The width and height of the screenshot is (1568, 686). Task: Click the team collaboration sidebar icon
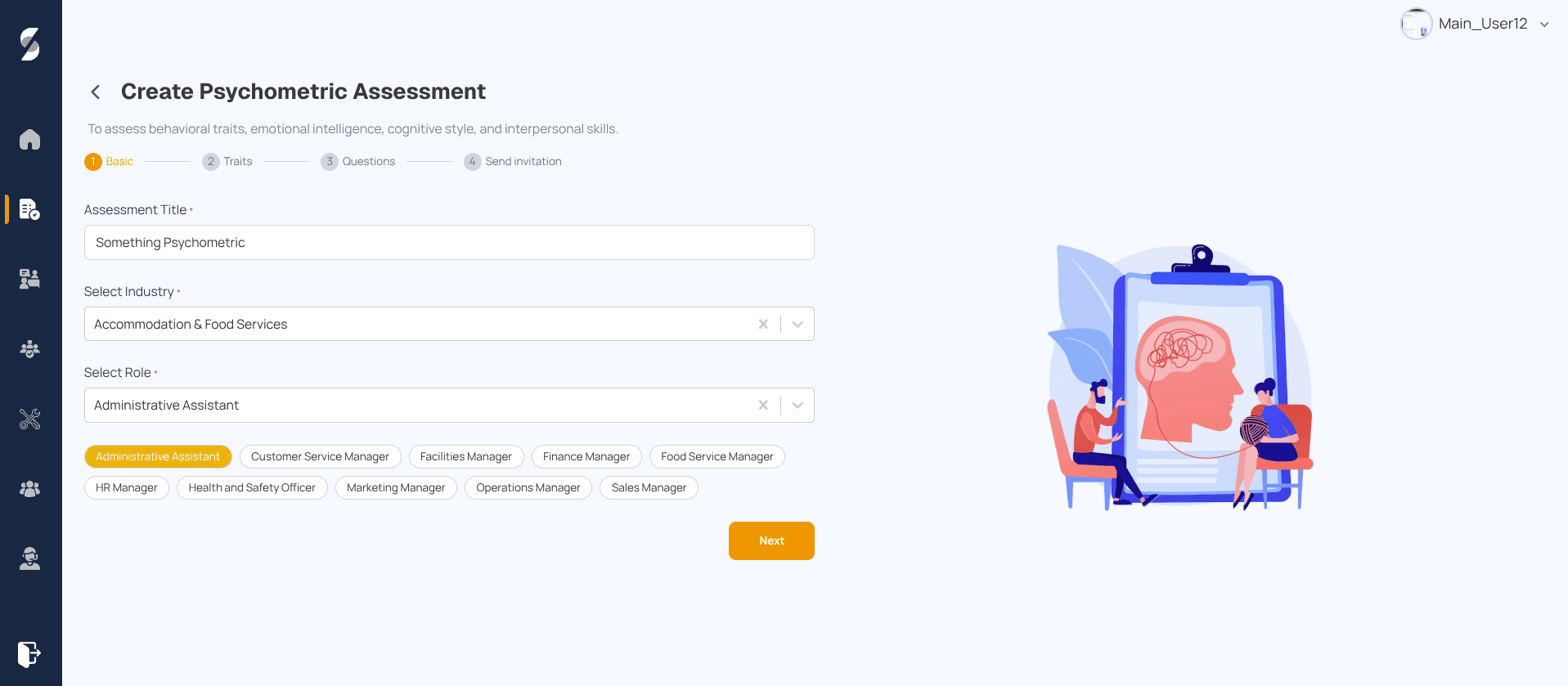coord(29,349)
